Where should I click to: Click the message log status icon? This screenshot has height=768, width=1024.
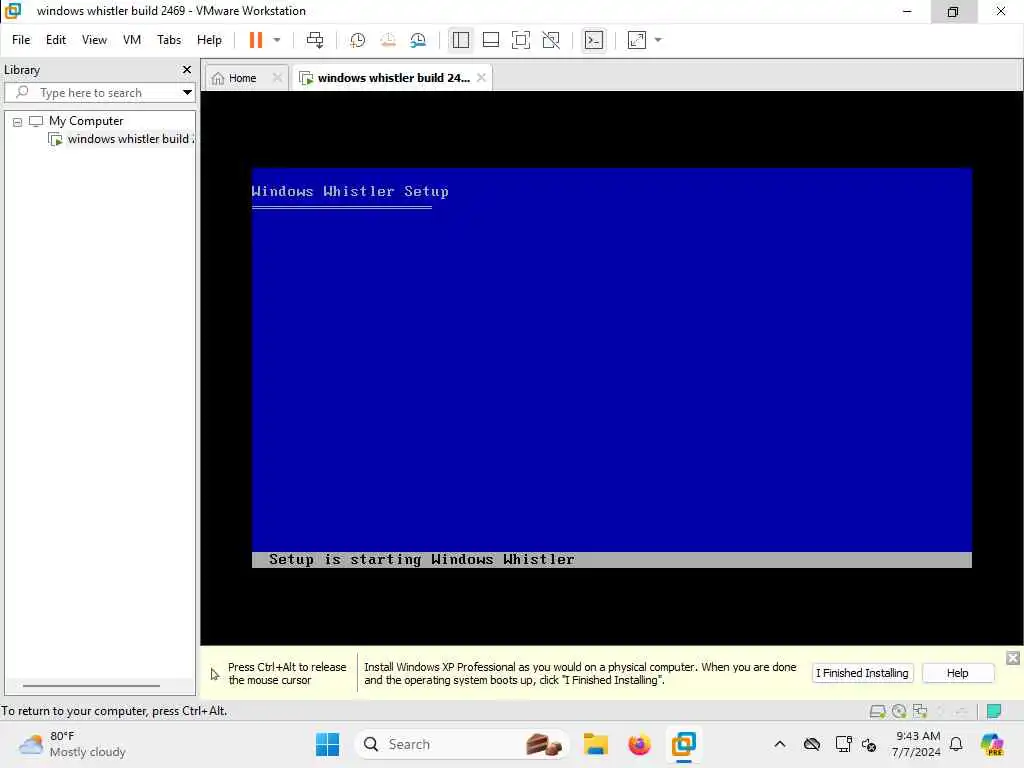(994, 711)
